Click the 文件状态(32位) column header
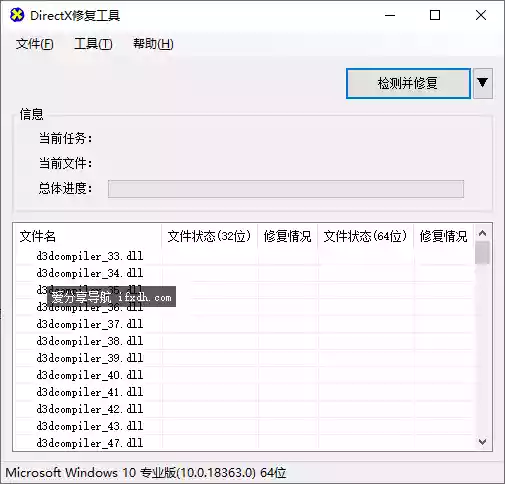 pos(209,236)
